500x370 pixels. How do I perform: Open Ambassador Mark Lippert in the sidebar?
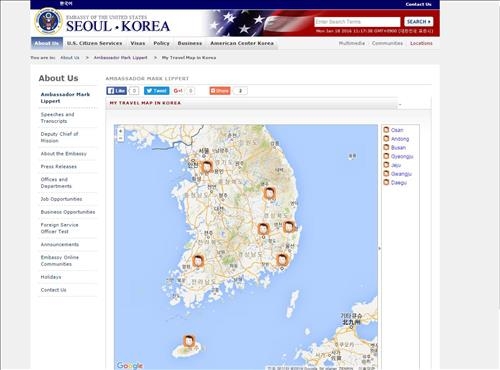pyautogui.click(x=65, y=98)
